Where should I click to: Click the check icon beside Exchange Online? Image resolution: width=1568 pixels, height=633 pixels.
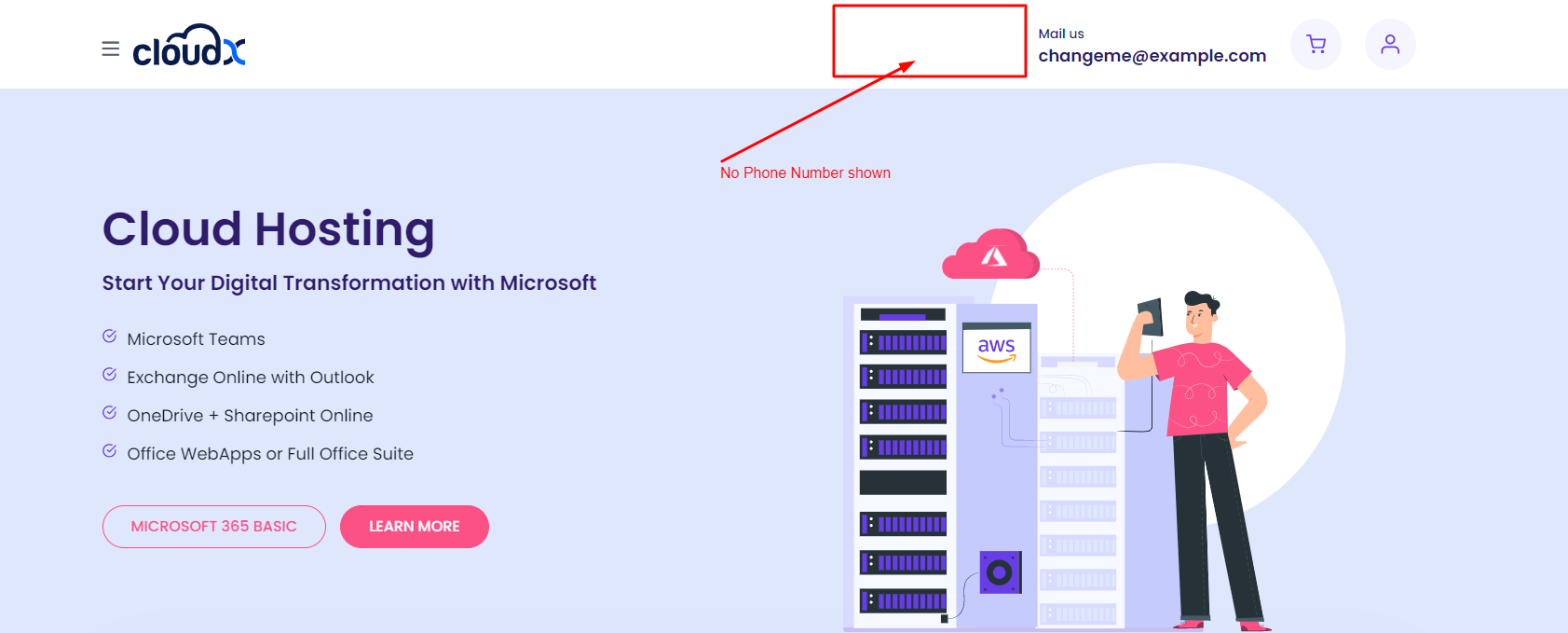pyautogui.click(x=109, y=375)
